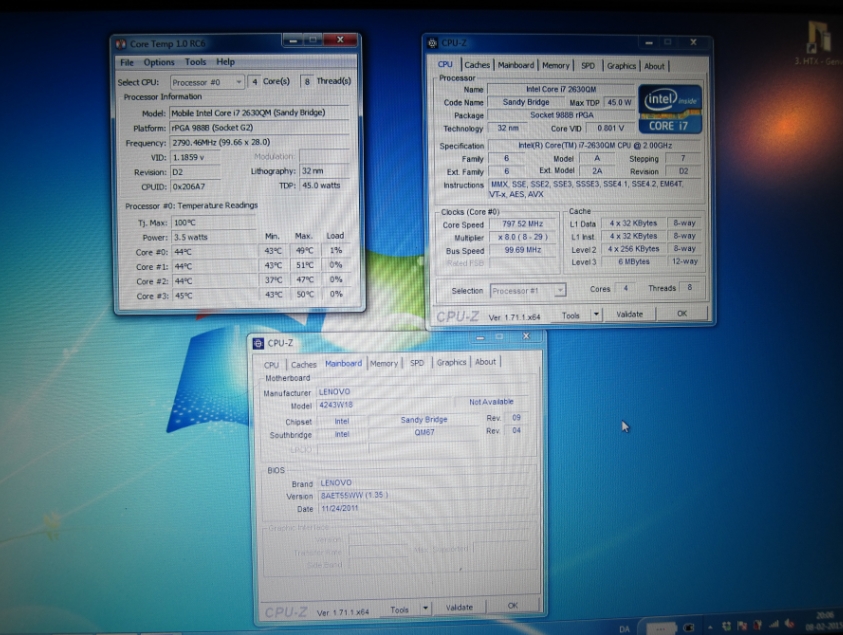Click motherboard model '4243W18' in CPU-Z
This screenshot has width=843, height=635.
click(383, 405)
